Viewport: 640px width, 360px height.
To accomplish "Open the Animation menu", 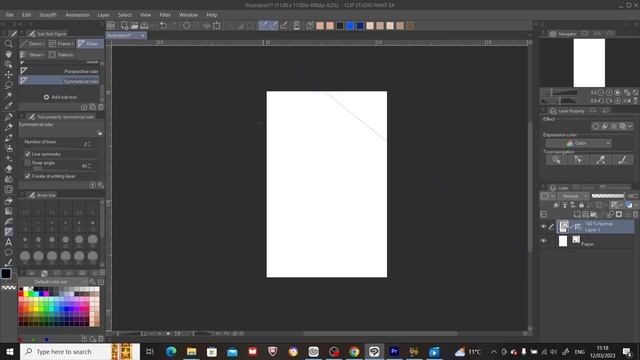I will [77, 15].
